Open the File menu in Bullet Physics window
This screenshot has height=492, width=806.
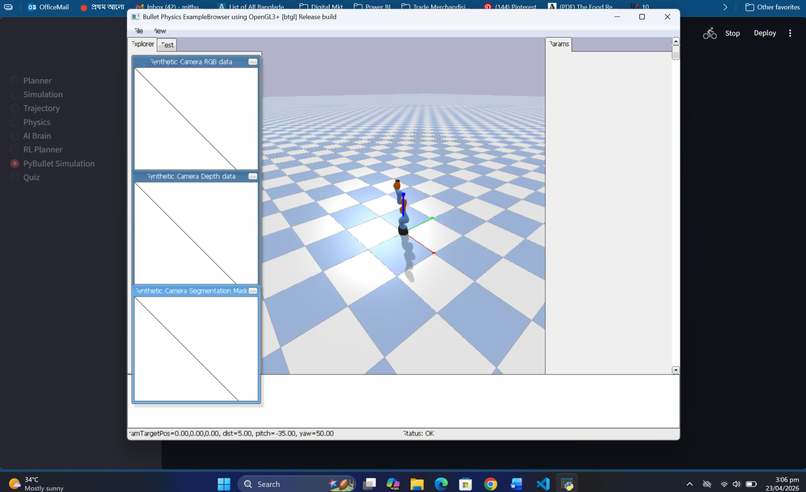click(138, 31)
